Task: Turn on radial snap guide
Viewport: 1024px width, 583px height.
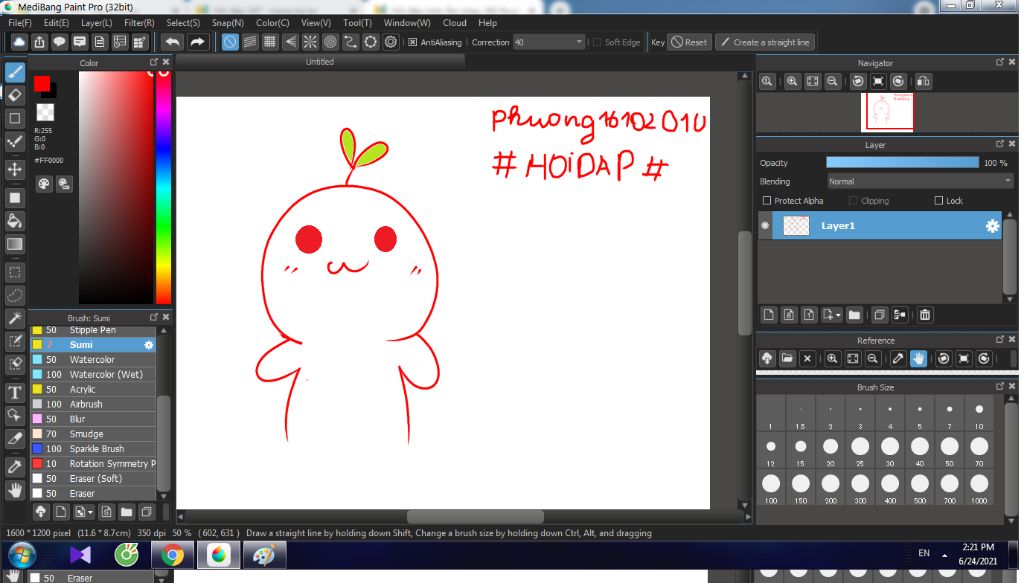Action: click(310, 42)
